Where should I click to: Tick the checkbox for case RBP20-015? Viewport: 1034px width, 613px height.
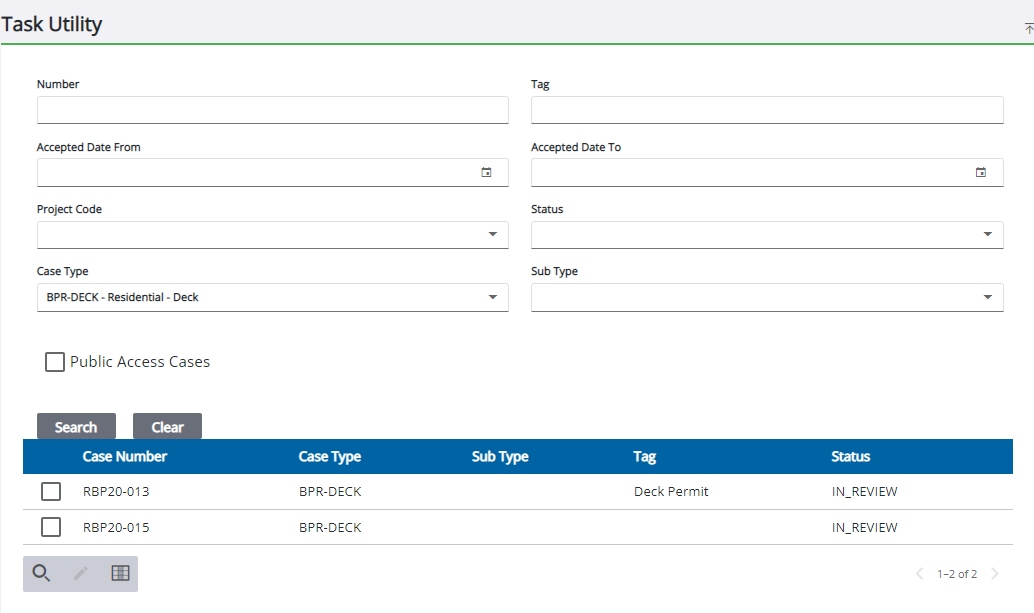(51, 527)
